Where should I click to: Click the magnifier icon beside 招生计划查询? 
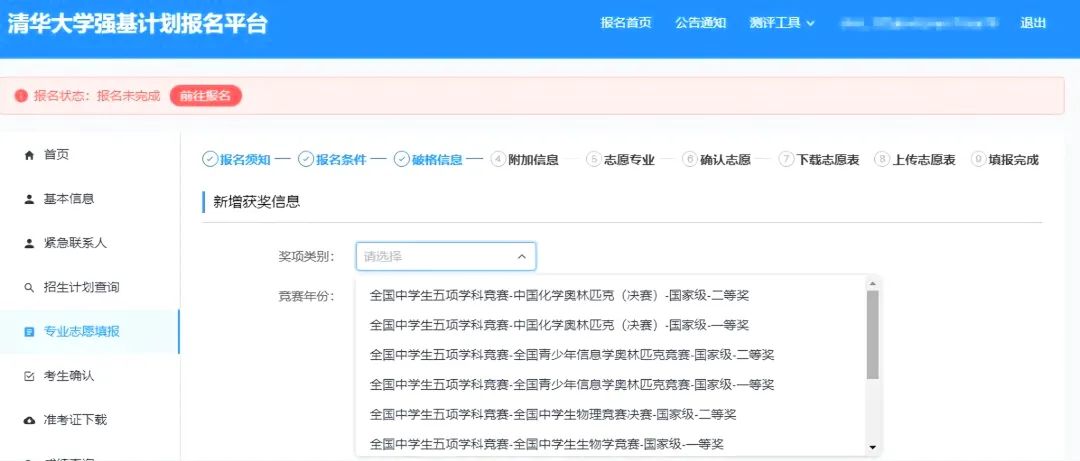click(x=29, y=288)
